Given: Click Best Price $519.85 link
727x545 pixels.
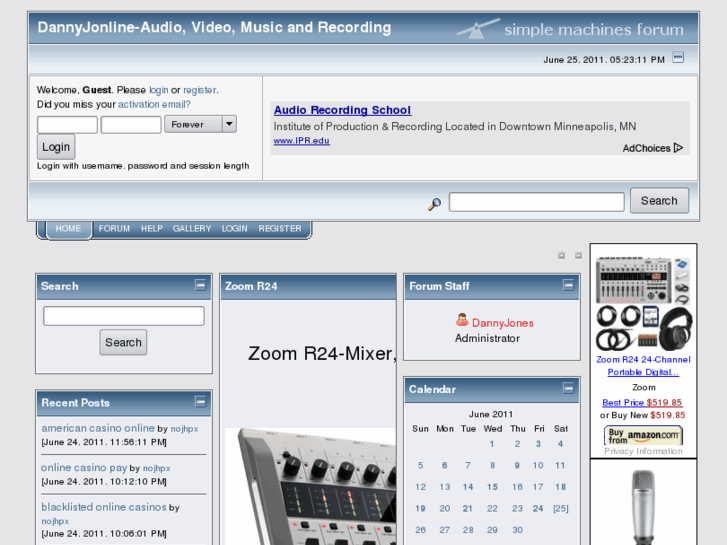Looking at the screenshot, I should click(x=642, y=403).
